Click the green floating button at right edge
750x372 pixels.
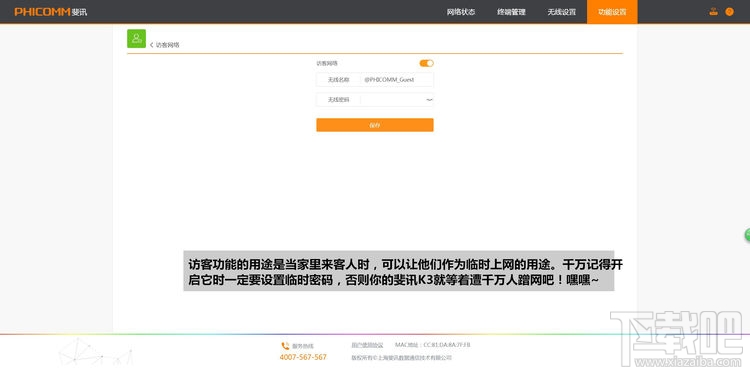[x=747, y=235]
